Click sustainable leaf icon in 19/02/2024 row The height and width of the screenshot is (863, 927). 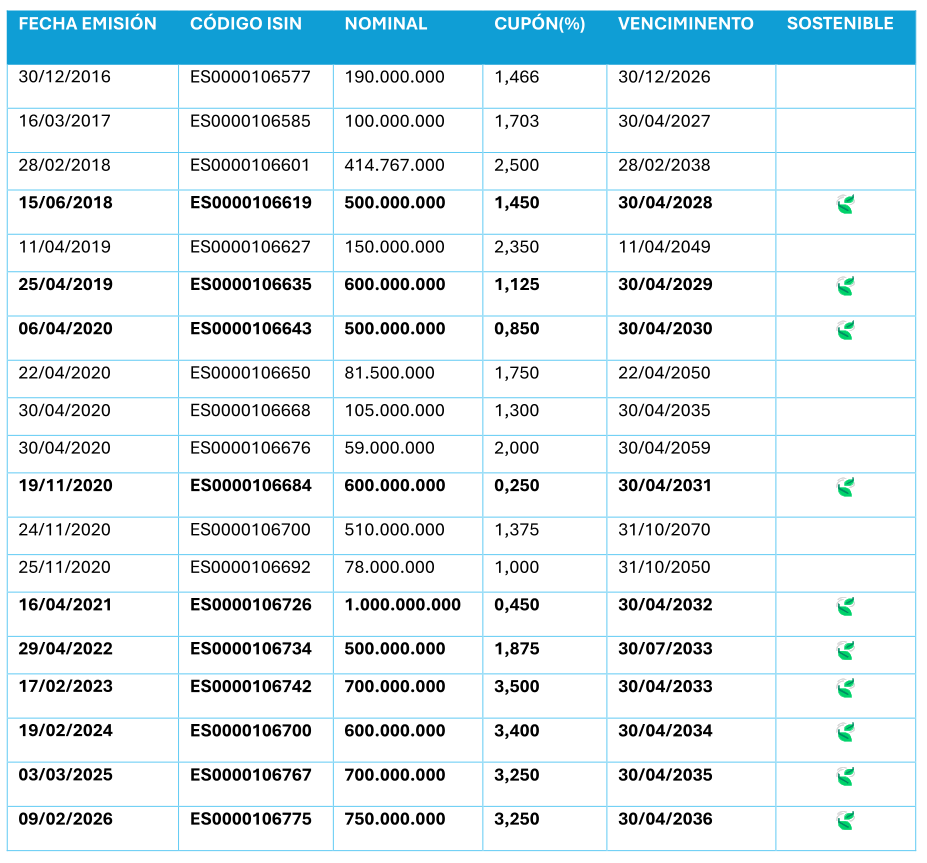(845, 732)
